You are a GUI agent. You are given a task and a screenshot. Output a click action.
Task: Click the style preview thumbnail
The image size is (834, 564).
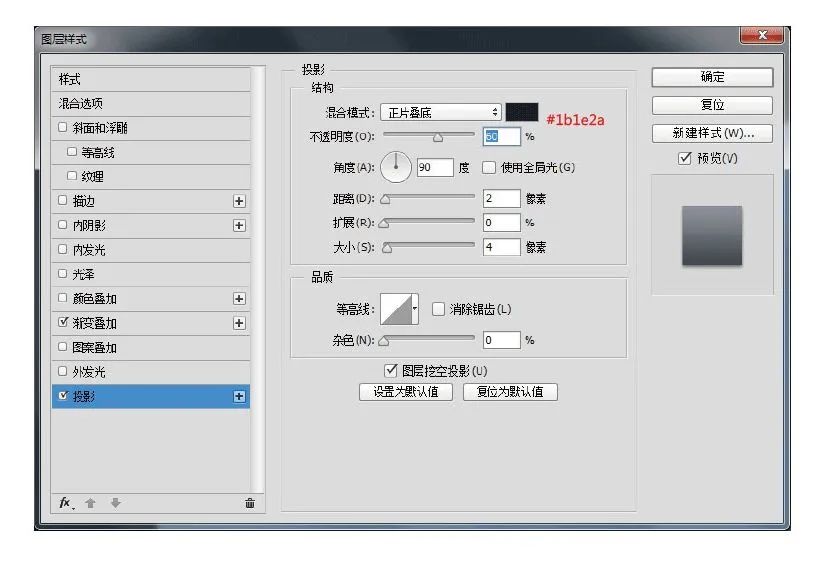click(x=712, y=236)
